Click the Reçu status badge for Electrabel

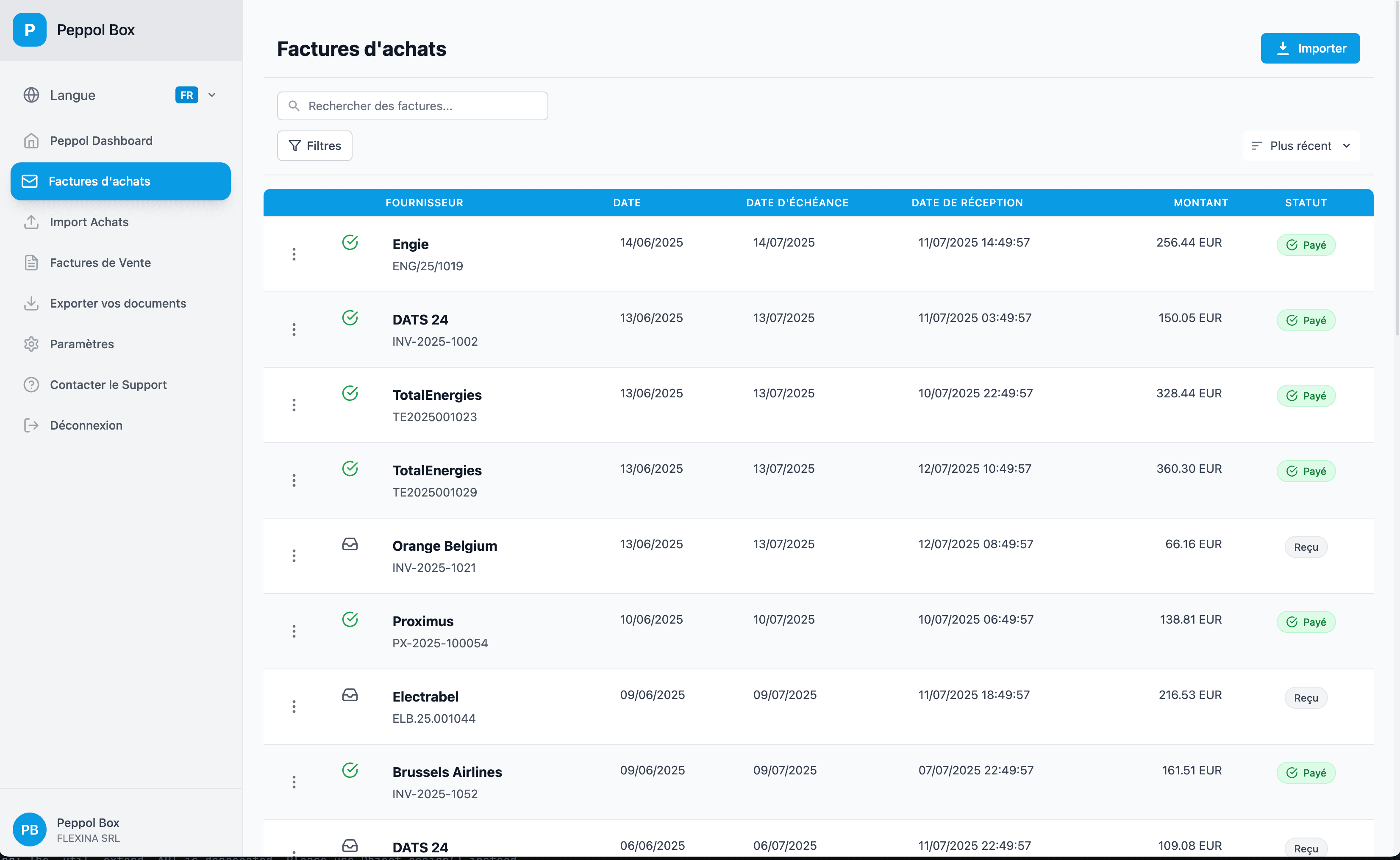coord(1306,697)
